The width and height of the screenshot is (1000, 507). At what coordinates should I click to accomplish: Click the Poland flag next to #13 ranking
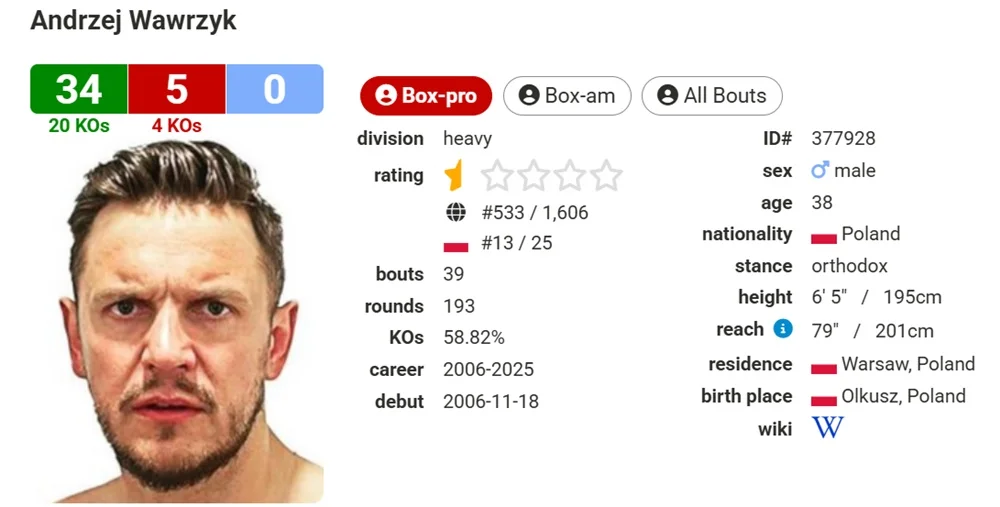(456, 244)
